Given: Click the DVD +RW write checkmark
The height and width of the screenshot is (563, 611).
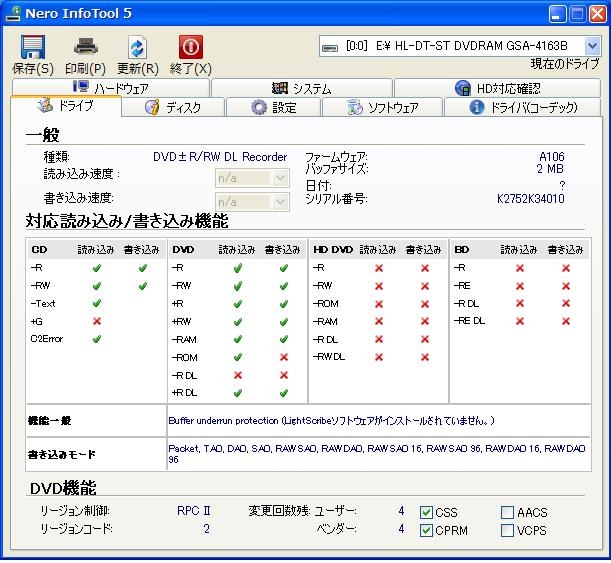Looking at the screenshot, I should point(284,322).
